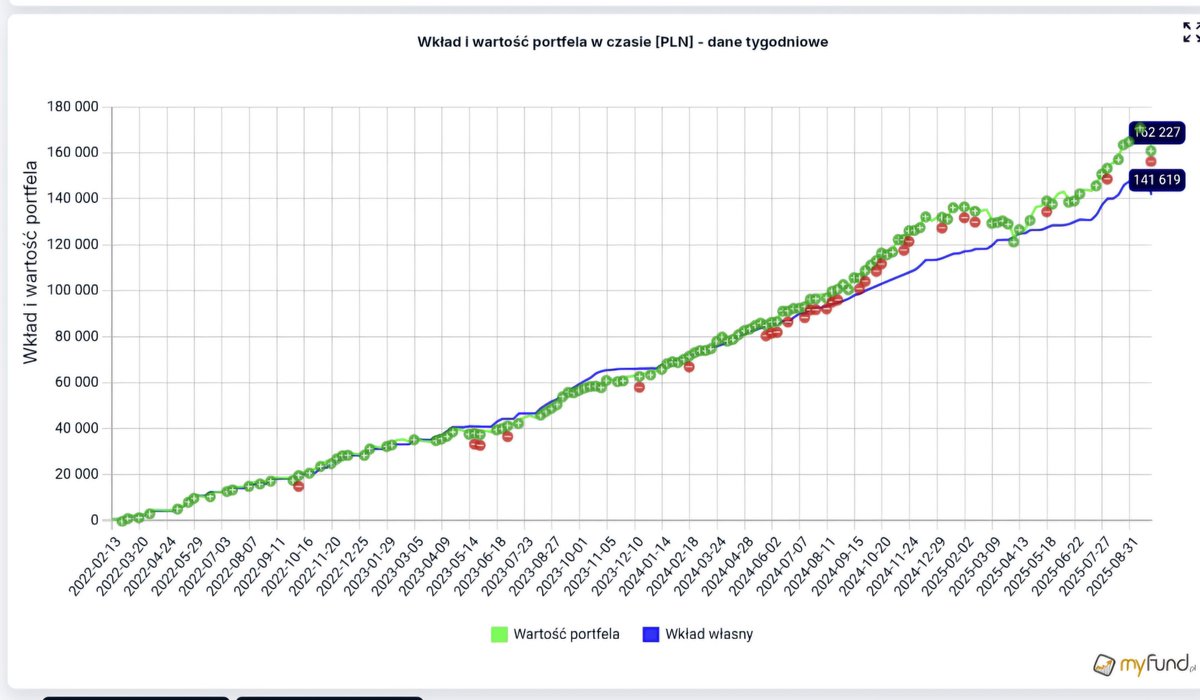Click the chart title 'Wkład i wartość portfela w czasie'
Screen dimensions: 1200x700
tap(622, 42)
